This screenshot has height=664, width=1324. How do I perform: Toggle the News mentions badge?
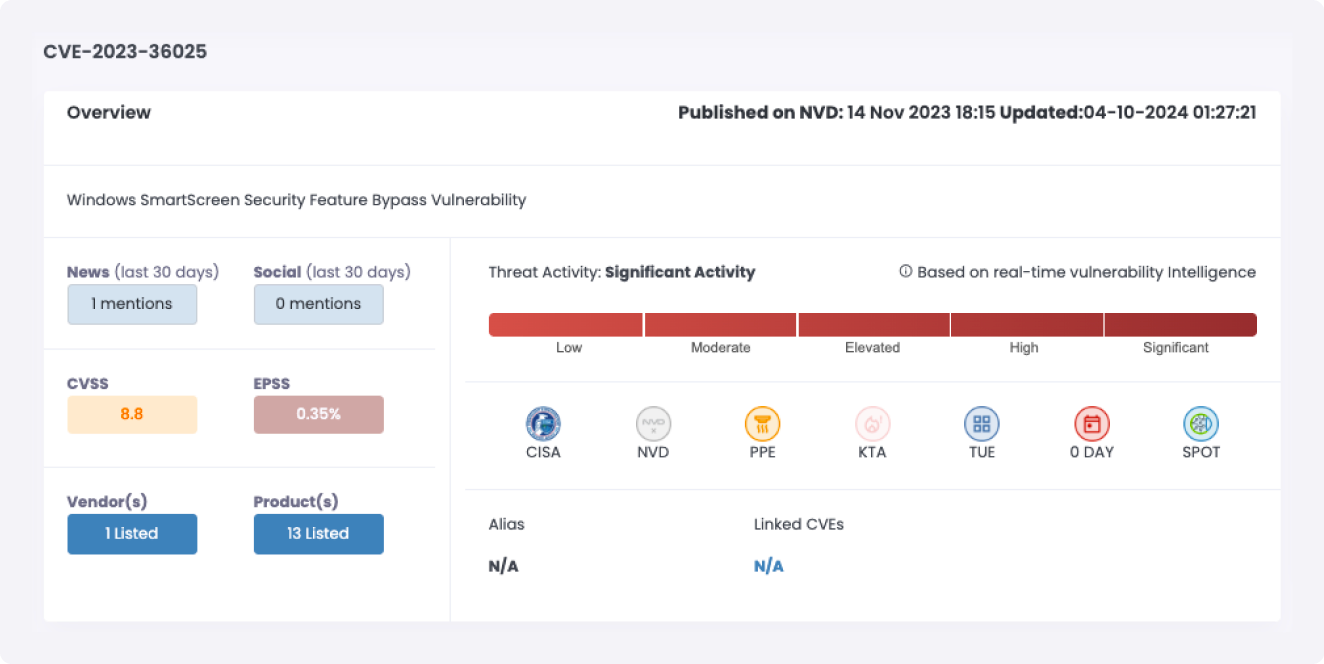132,304
